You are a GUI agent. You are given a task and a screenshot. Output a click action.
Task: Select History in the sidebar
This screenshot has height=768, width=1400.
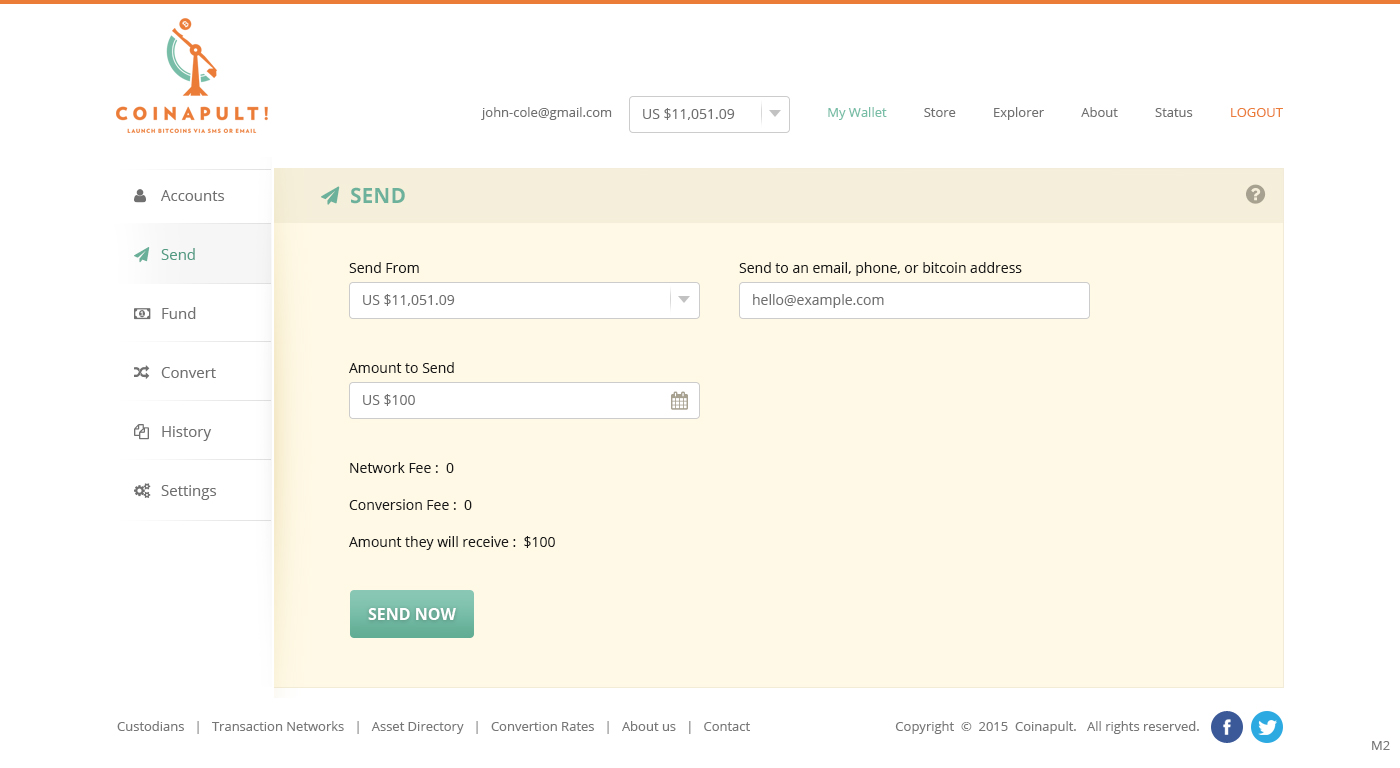pyautogui.click(x=193, y=431)
